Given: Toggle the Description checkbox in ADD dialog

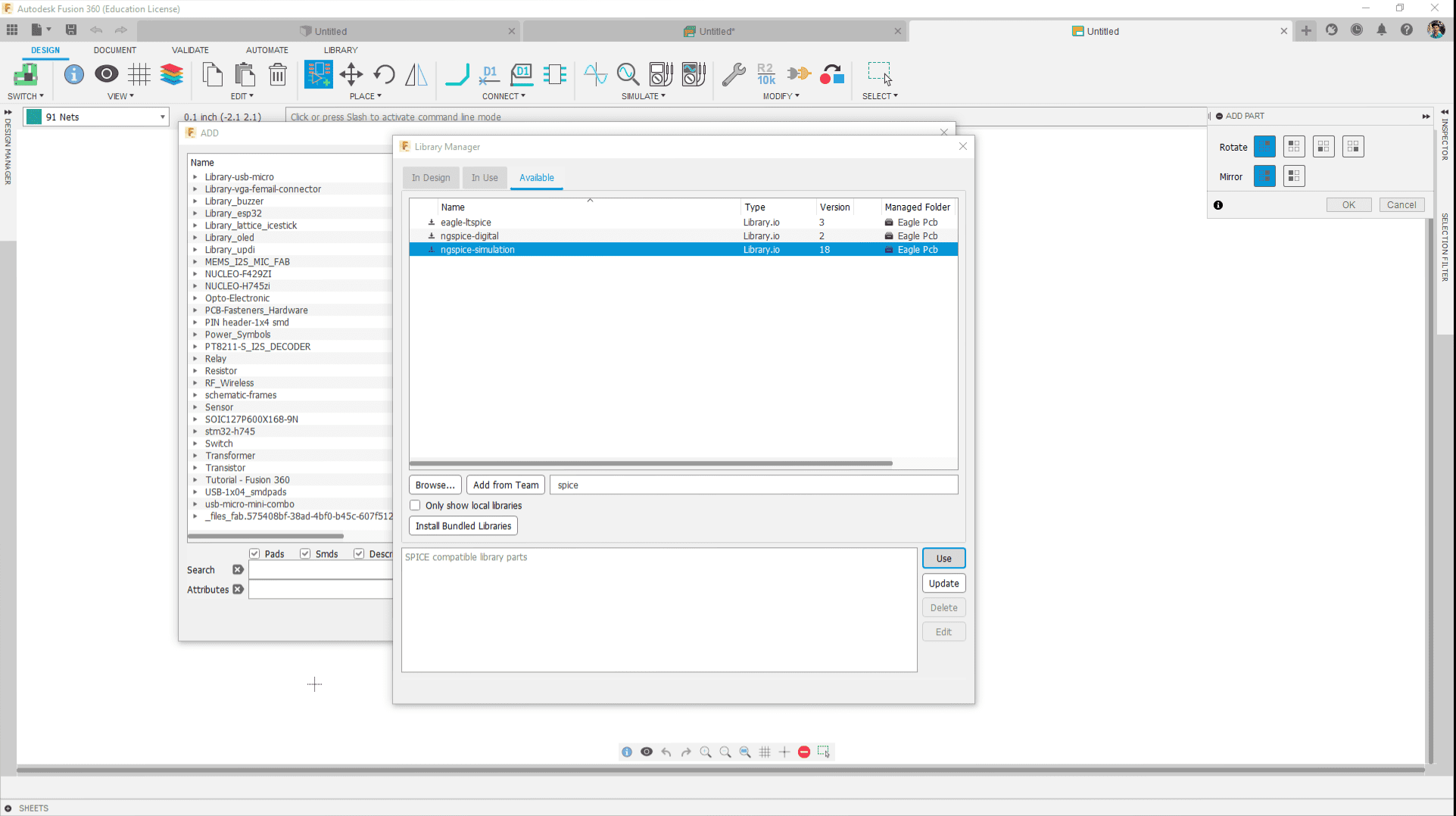Looking at the screenshot, I should tap(359, 553).
